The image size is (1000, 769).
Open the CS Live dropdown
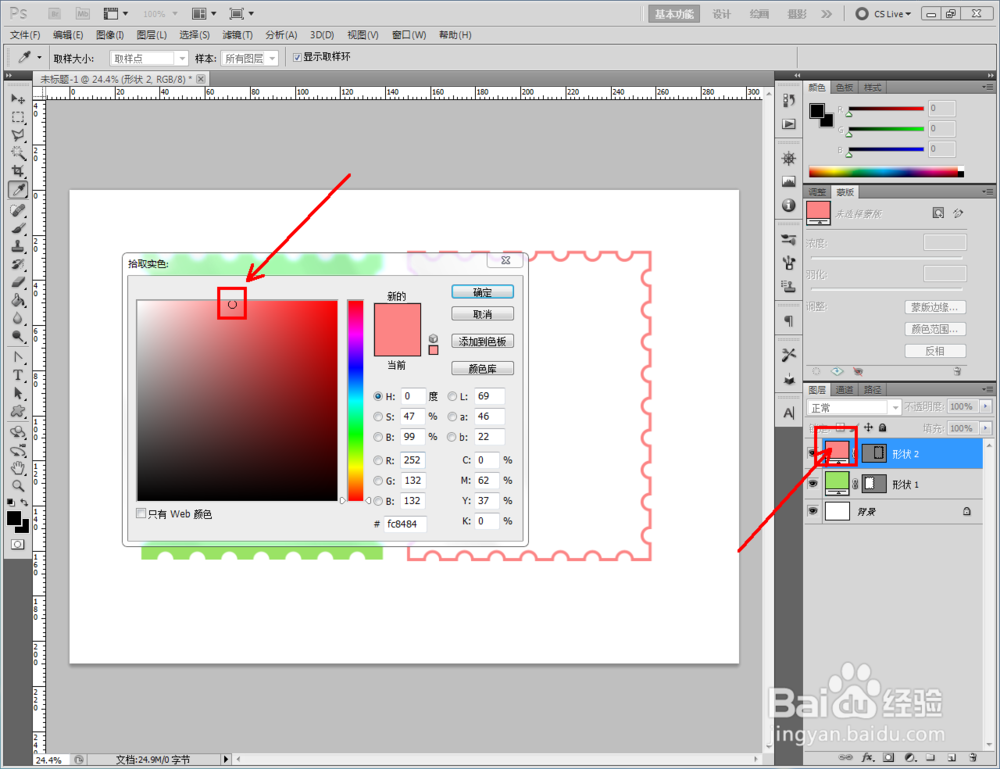pos(884,13)
